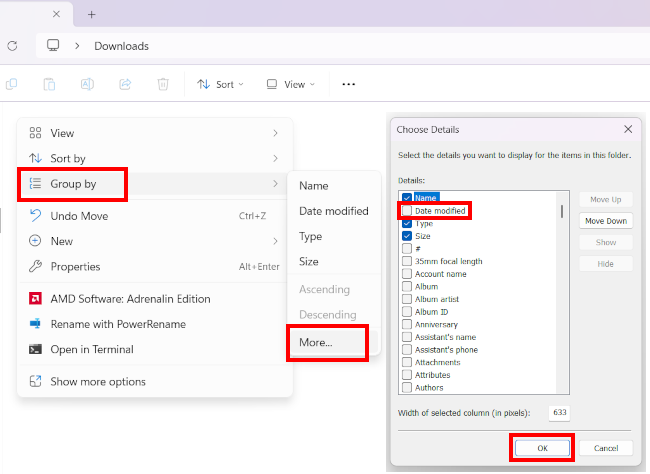Screen dimensions: 650x474
Task: Group by Name in submenu
Action: click(334, 185)
